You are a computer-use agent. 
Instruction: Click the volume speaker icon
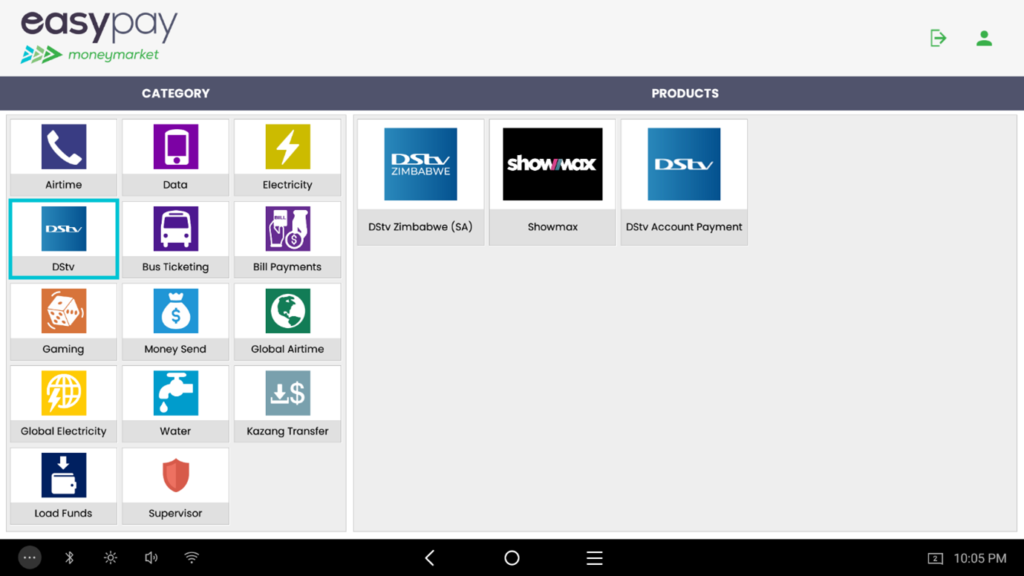click(x=151, y=558)
